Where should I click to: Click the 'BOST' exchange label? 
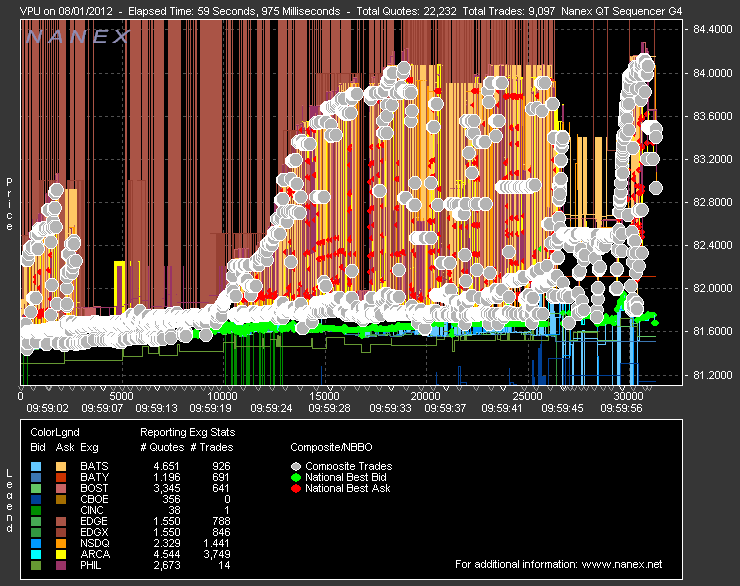coord(94,488)
